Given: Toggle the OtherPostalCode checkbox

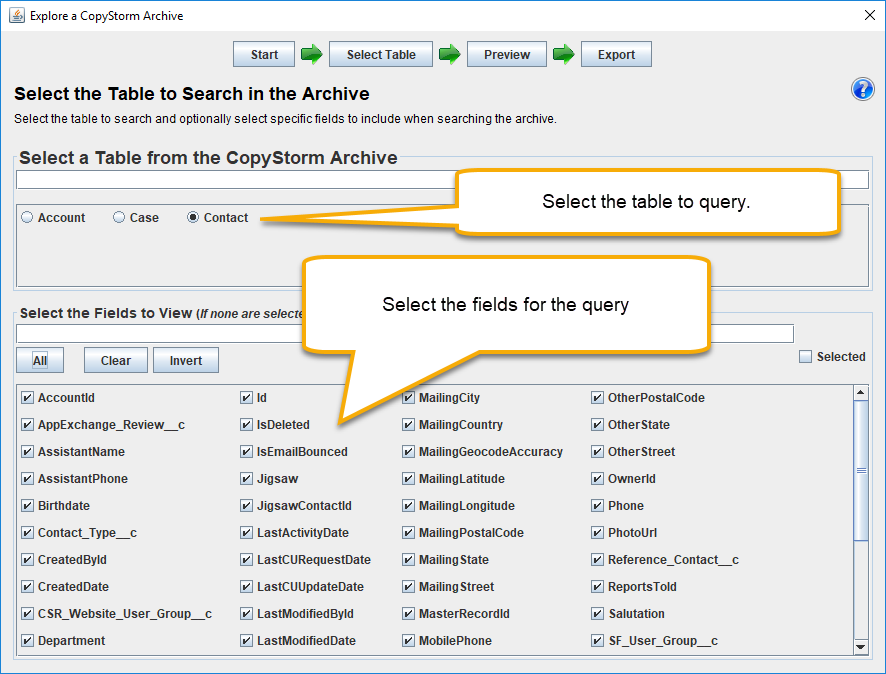Looking at the screenshot, I should coord(597,398).
